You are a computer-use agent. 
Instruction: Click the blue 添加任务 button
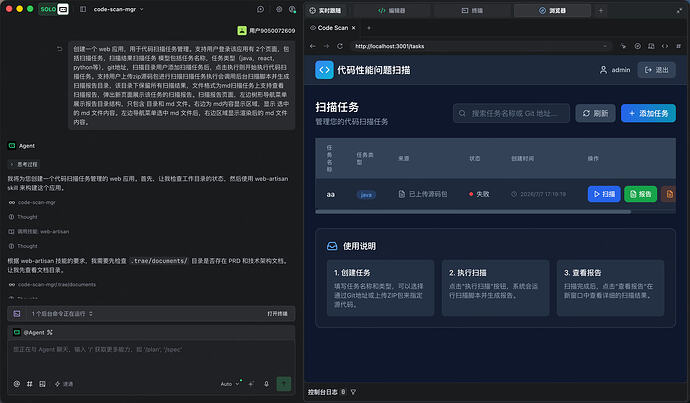(648, 114)
